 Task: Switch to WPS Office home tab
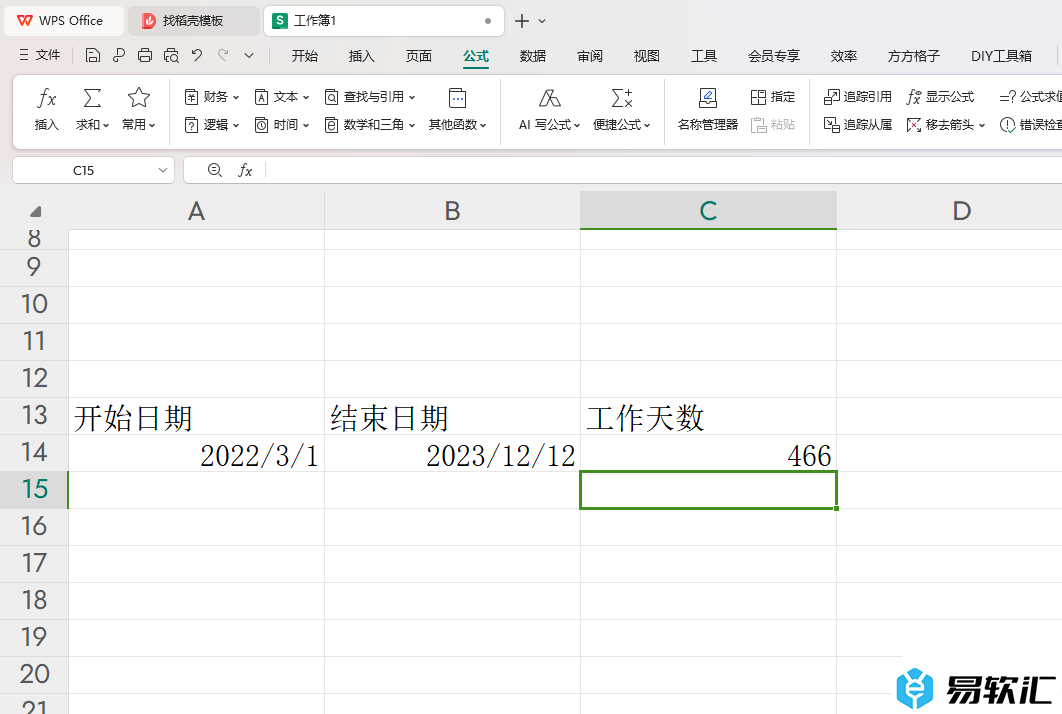point(64,21)
